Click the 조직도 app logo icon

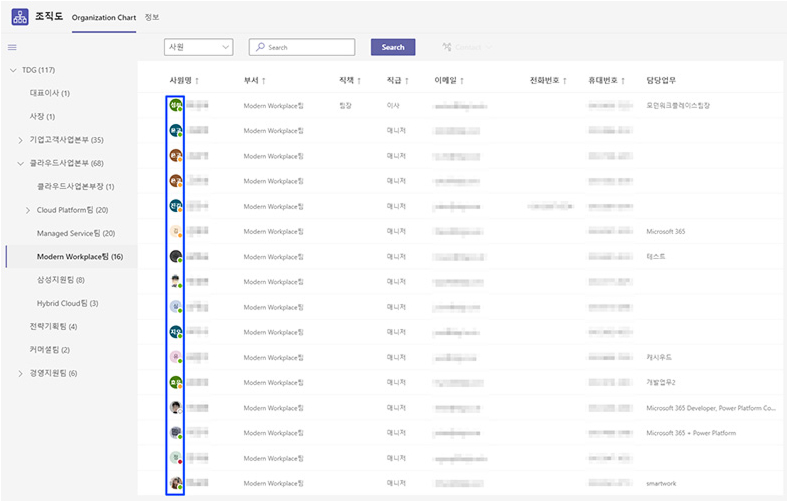coord(20,17)
